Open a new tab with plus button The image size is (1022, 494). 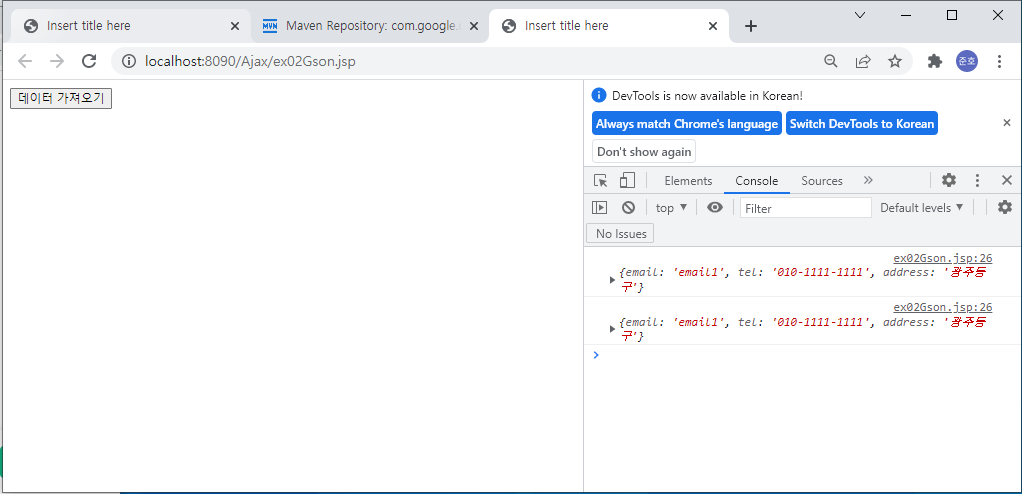(x=751, y=26)
